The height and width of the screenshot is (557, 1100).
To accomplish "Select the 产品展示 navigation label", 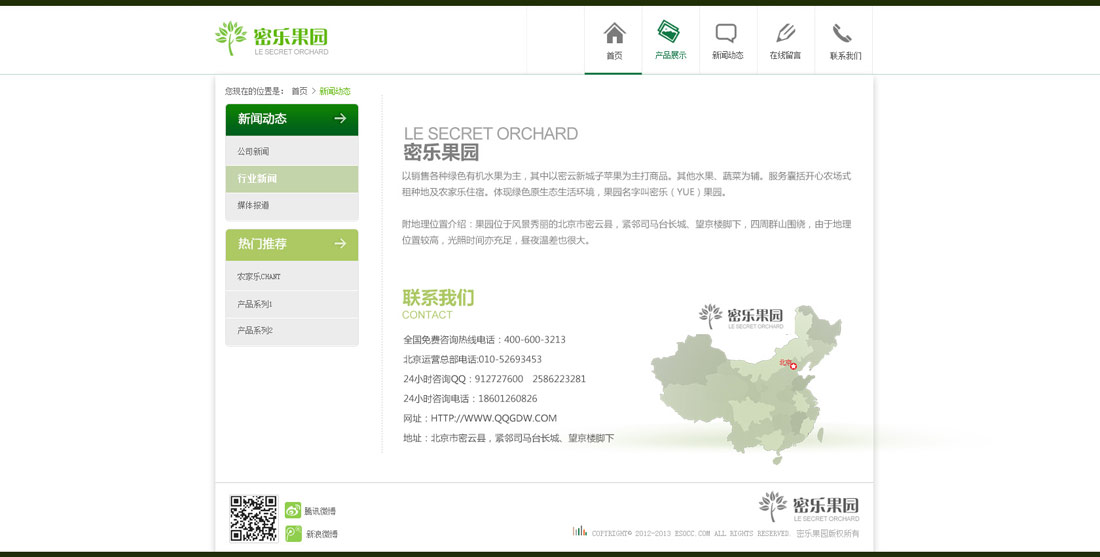I will coord(671,55).
